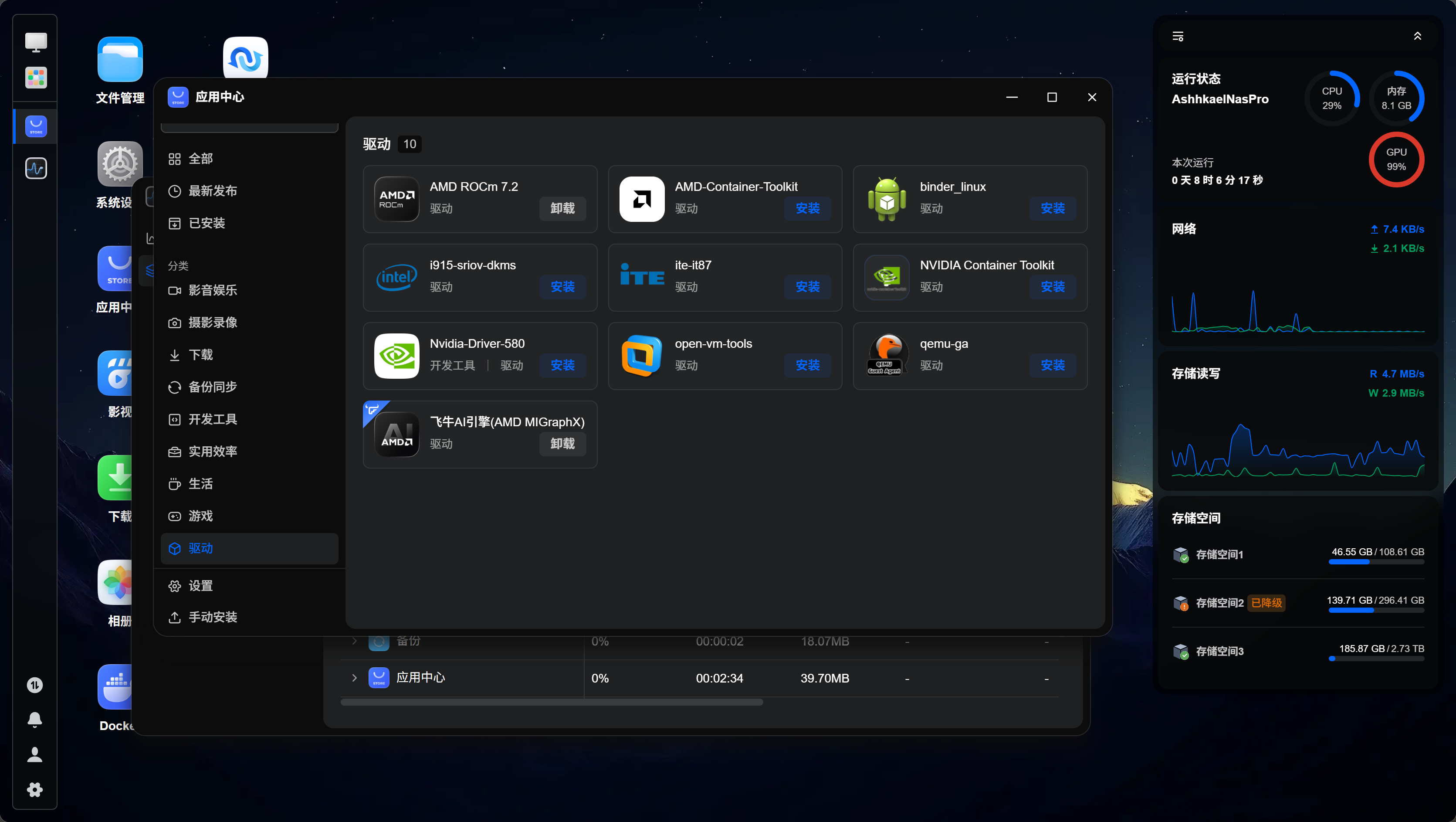
Task: Open the transfer tasks icon in dock
Action: pyautogui.click(x=35, y=685)
